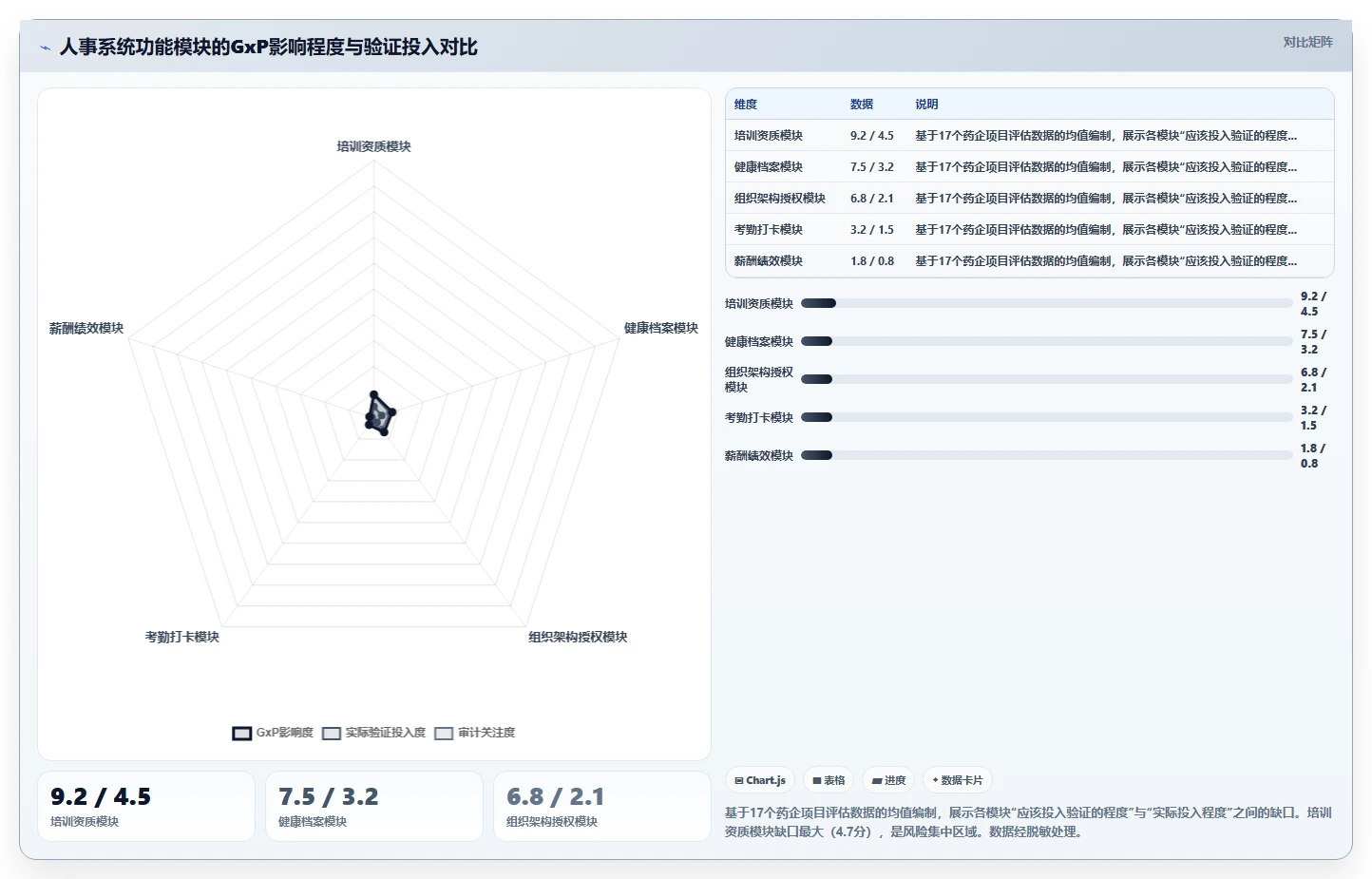Click table value 3.2 / 1.5
This screenshot has width=1372, height=879.
click(x=872, y=230)
